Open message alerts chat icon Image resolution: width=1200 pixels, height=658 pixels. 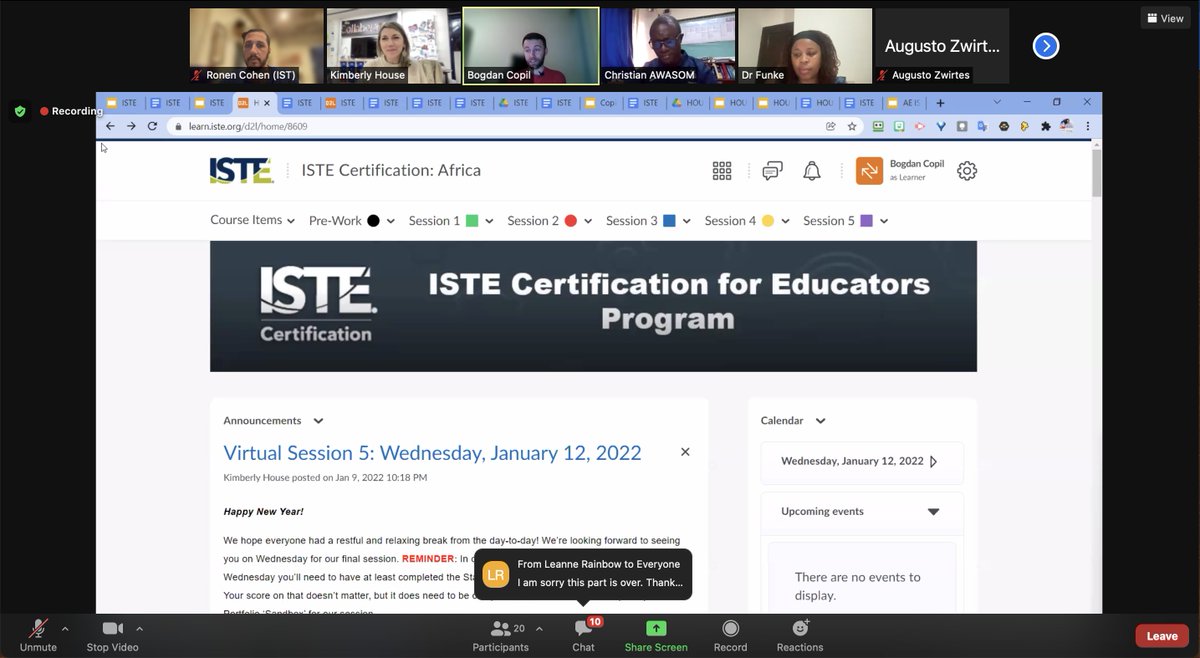pos(772,171)
